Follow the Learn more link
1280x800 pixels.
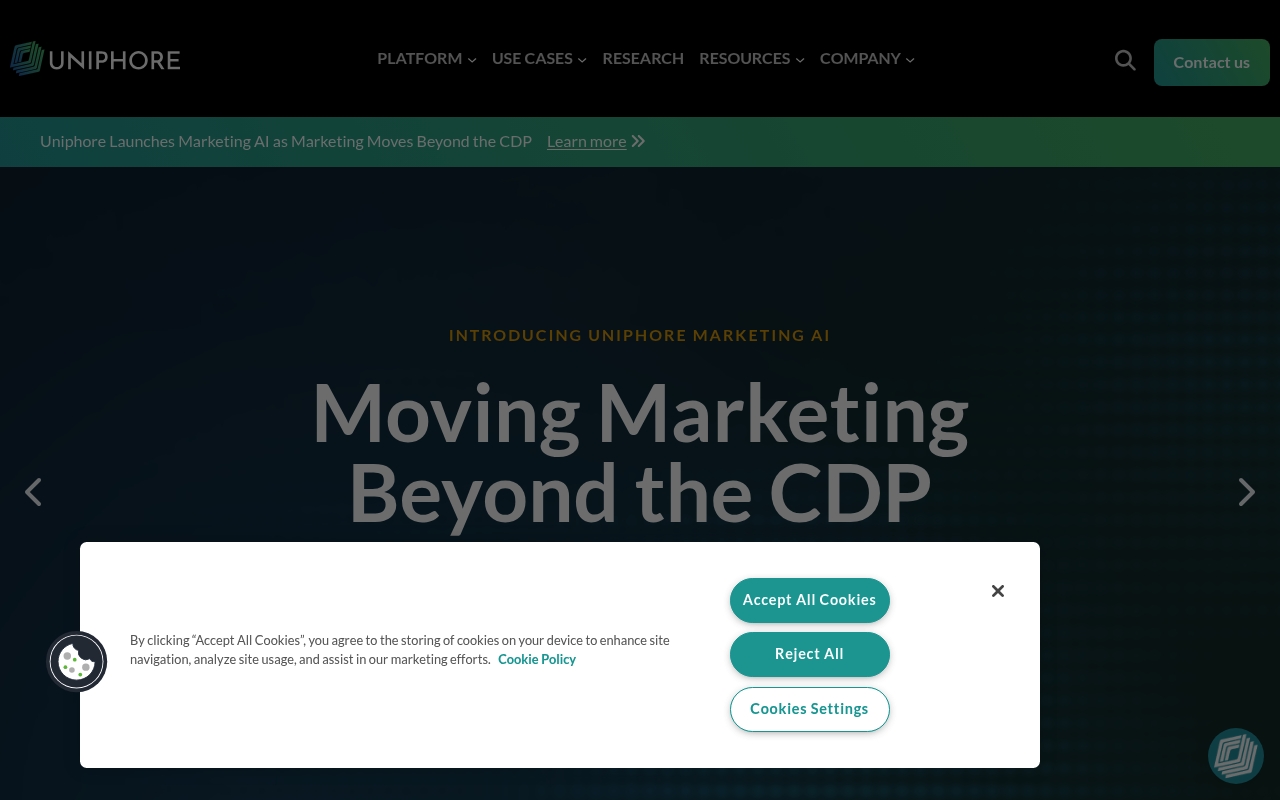click(586, 141)
